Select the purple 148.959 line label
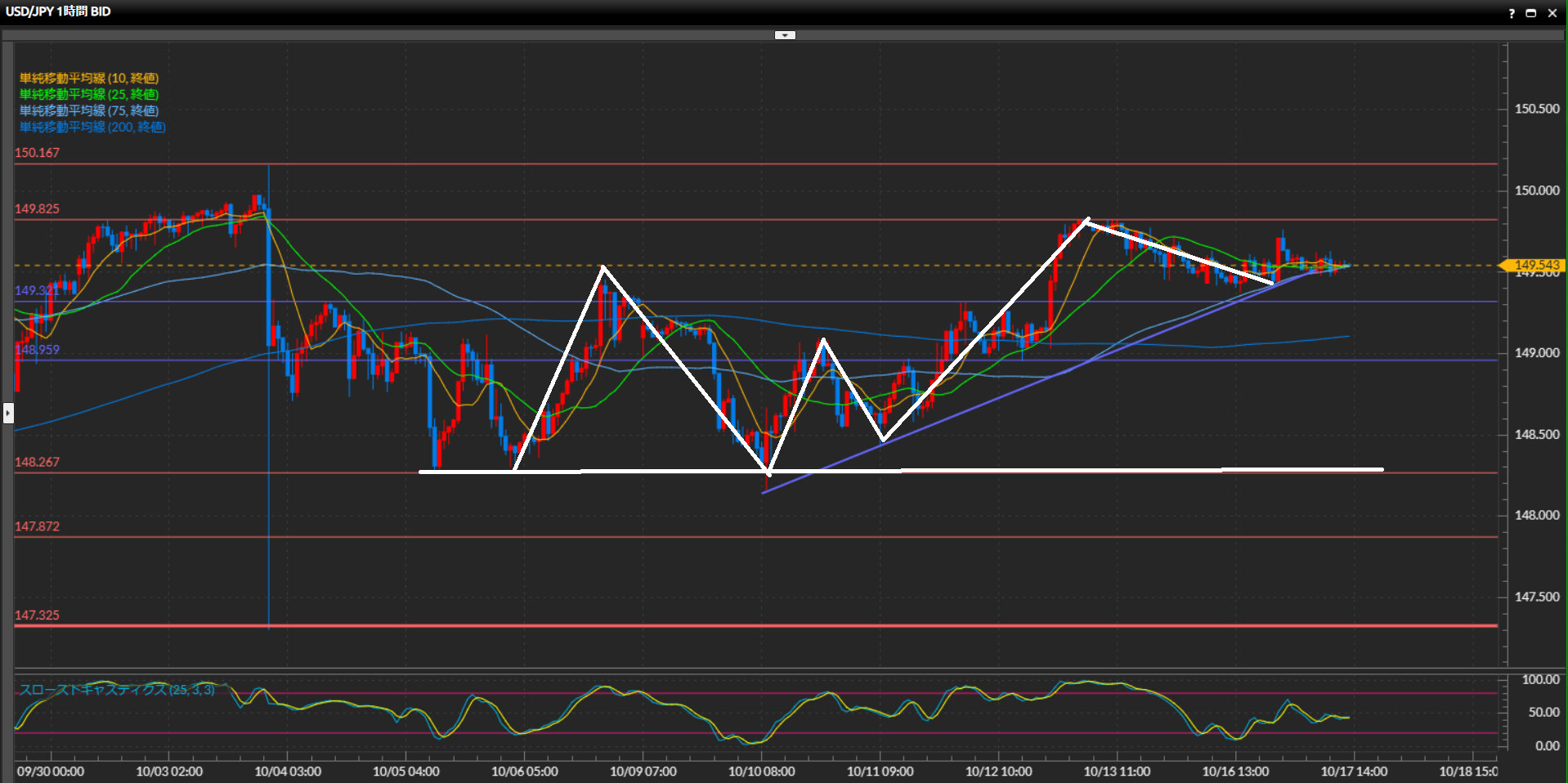1568x783 pixels. [37, 350]
